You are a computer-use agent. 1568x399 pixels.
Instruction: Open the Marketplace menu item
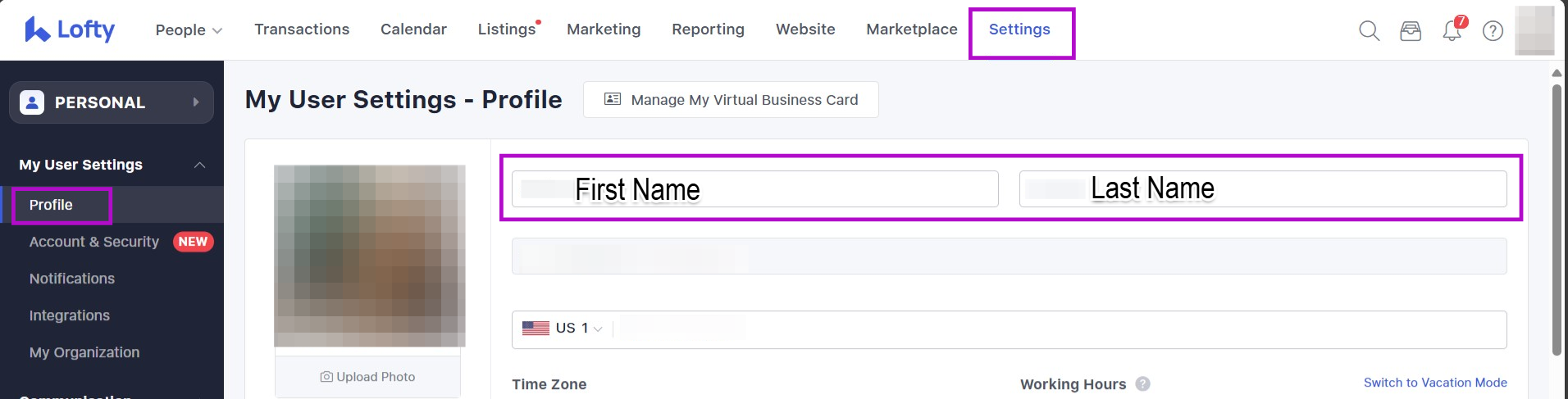(911, 29)
